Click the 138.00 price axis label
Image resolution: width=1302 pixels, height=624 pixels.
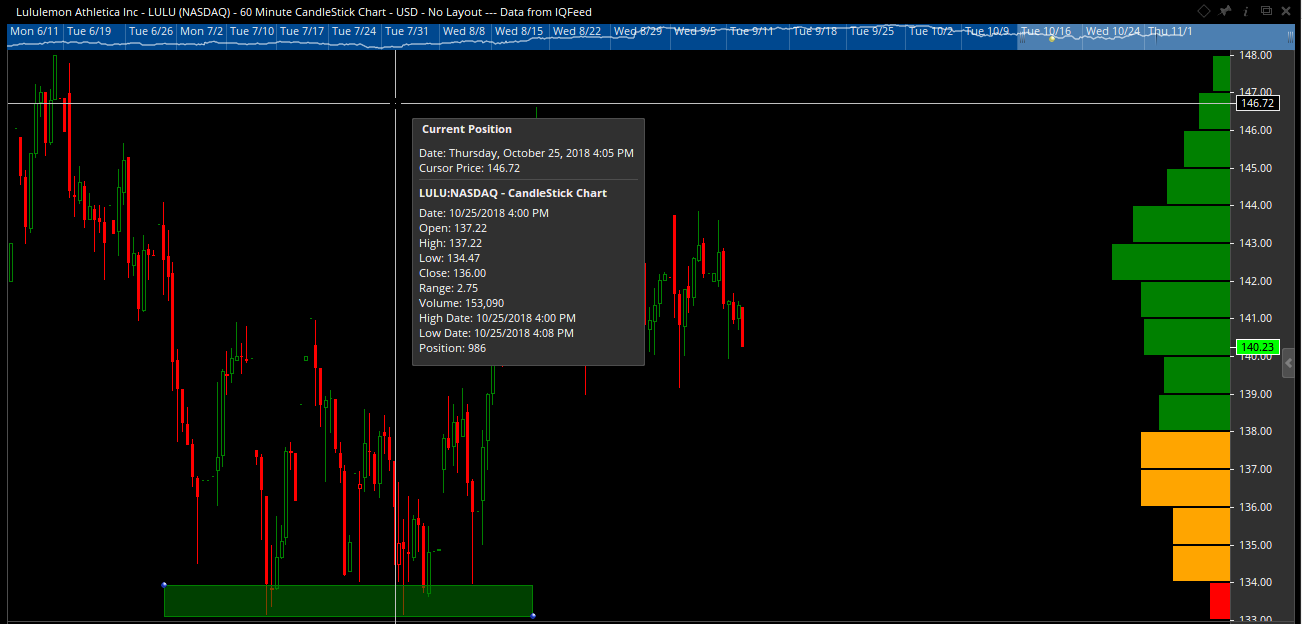pyautogui.click(x=1256, y=431)
